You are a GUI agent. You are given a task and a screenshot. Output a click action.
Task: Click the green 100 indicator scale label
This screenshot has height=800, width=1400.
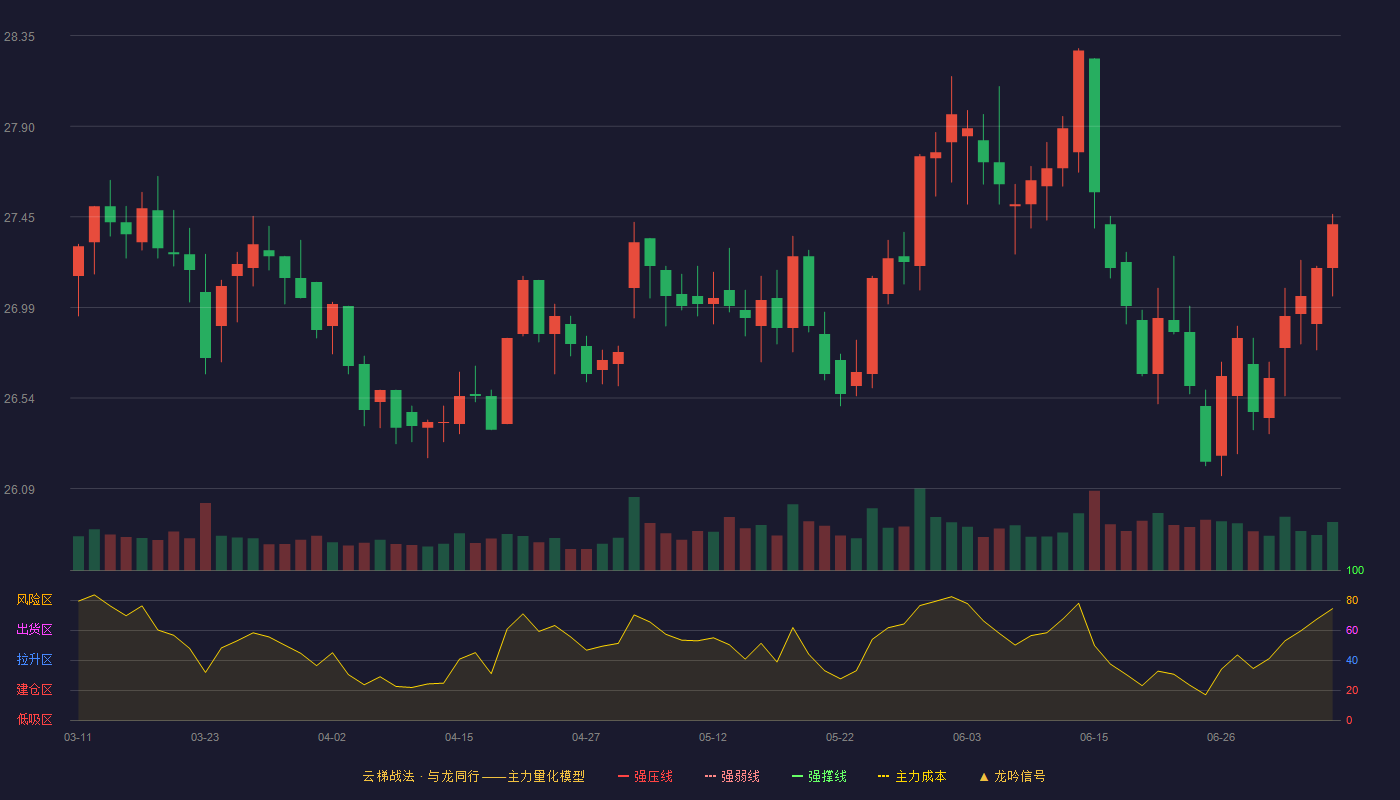pos(1355,570)
